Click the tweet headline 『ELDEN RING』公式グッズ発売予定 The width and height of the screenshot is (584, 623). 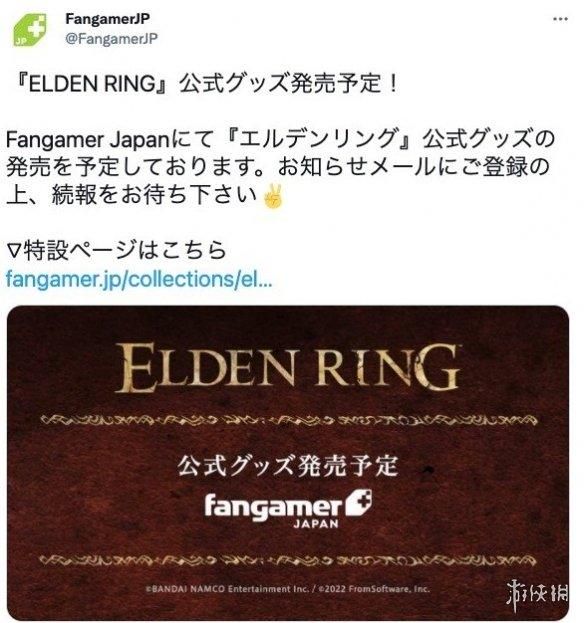pos(205,84)
